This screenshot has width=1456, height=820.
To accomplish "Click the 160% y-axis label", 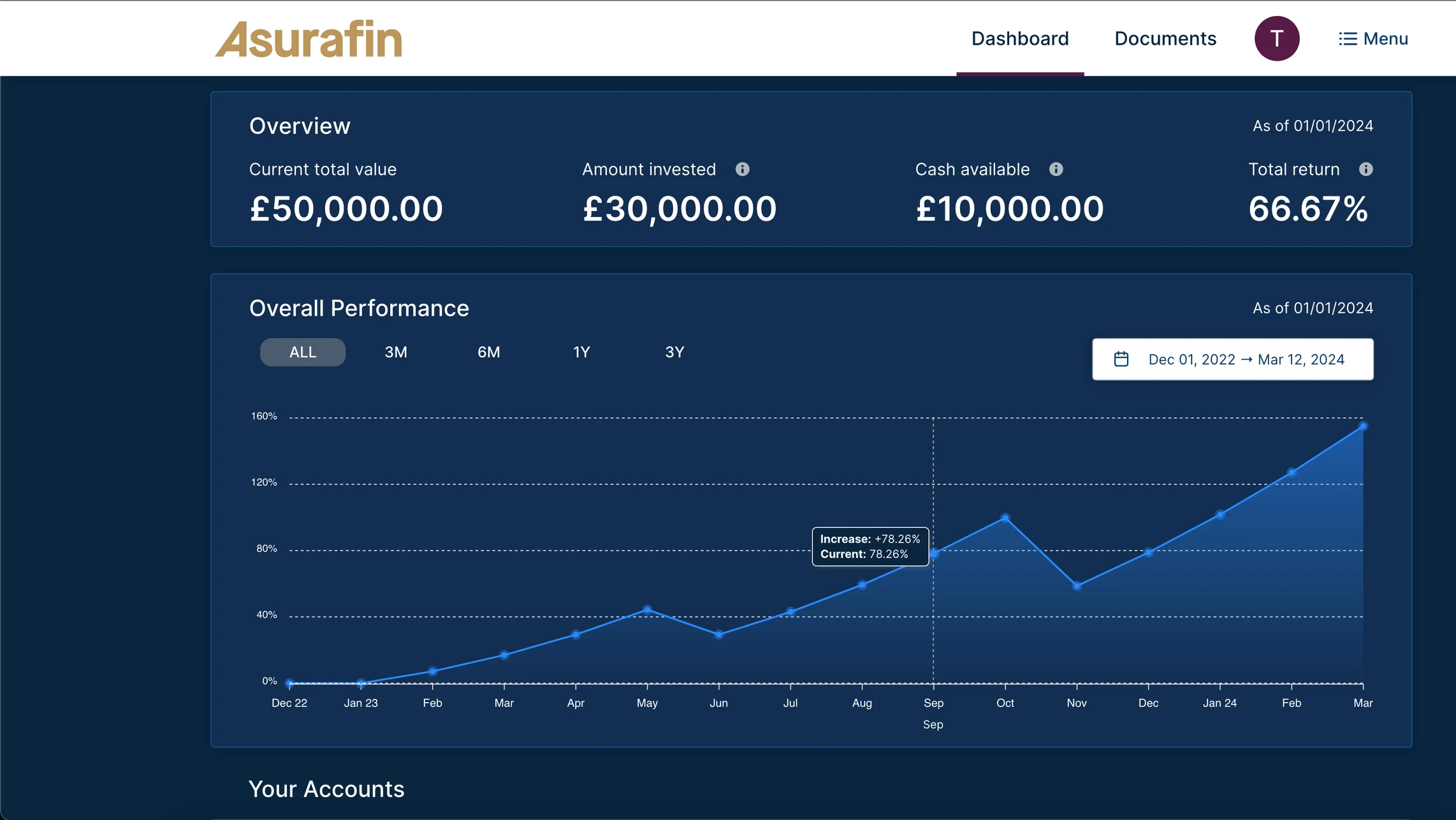I will click(x=264, y=416).
